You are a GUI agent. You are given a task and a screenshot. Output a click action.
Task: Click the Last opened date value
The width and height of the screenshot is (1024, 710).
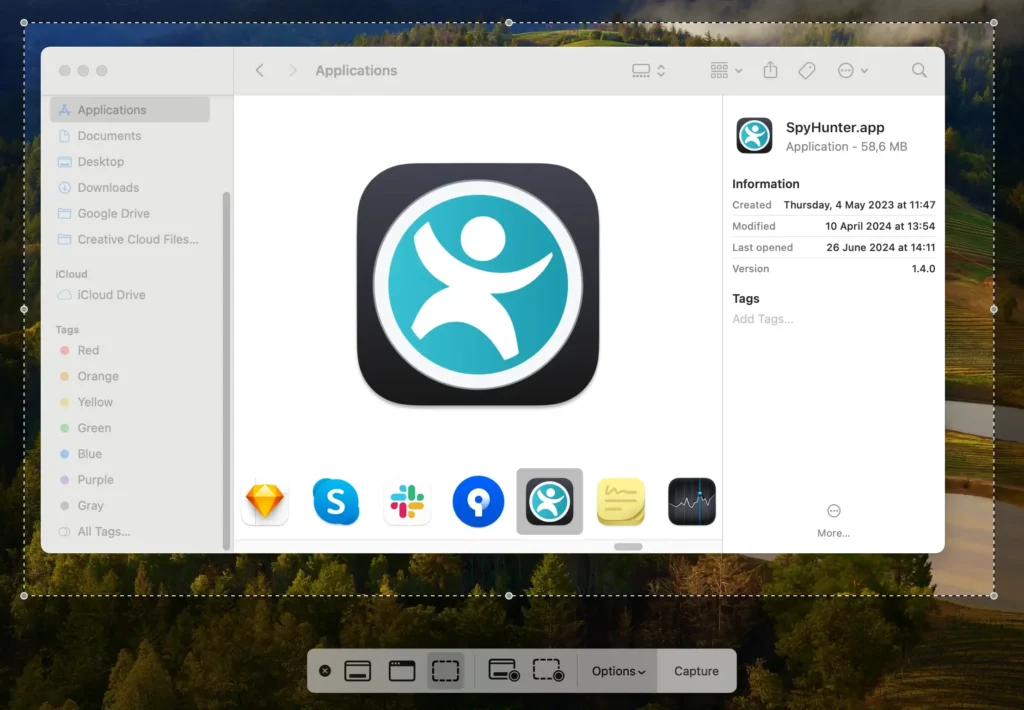pyautogui.click(x=881, y=247)
